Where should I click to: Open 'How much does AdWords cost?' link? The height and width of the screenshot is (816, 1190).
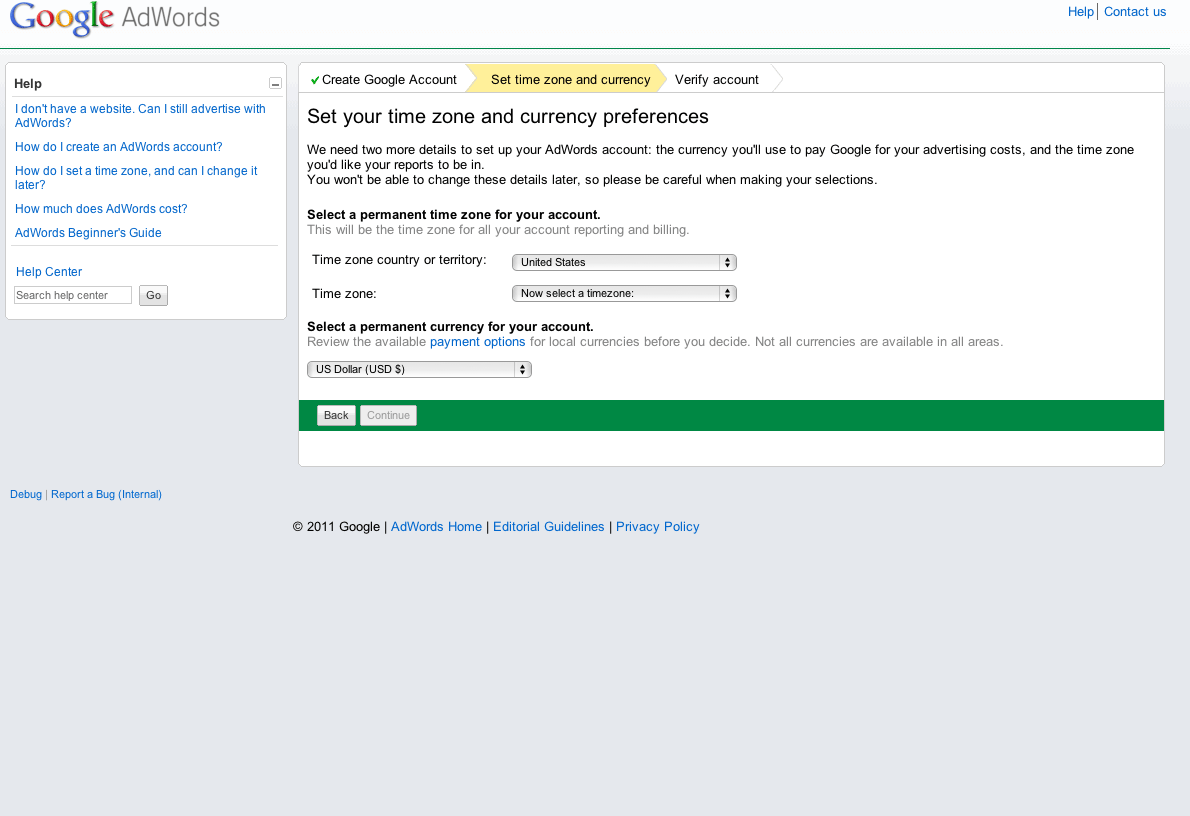[x=101, y=209]
